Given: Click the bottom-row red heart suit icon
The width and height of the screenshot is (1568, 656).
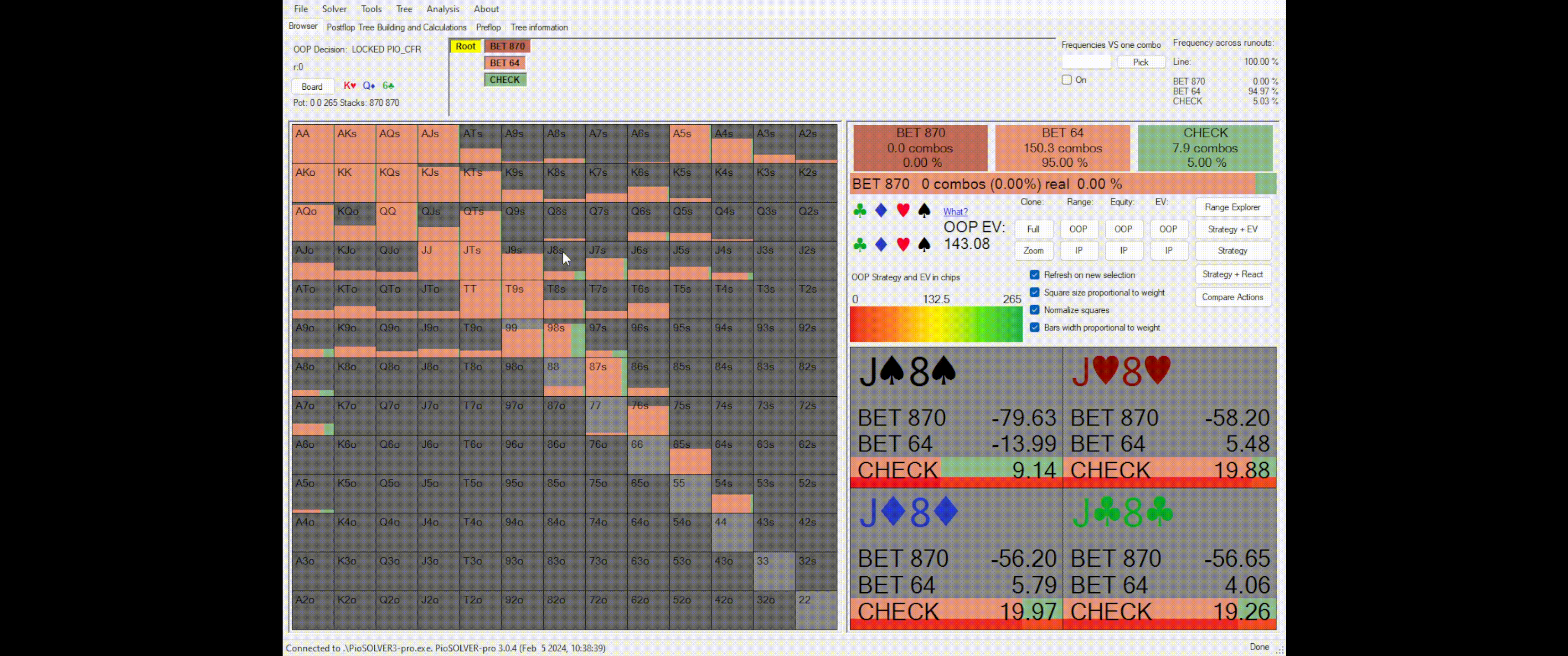Looking at the screenshot, I should pos(903,245).
